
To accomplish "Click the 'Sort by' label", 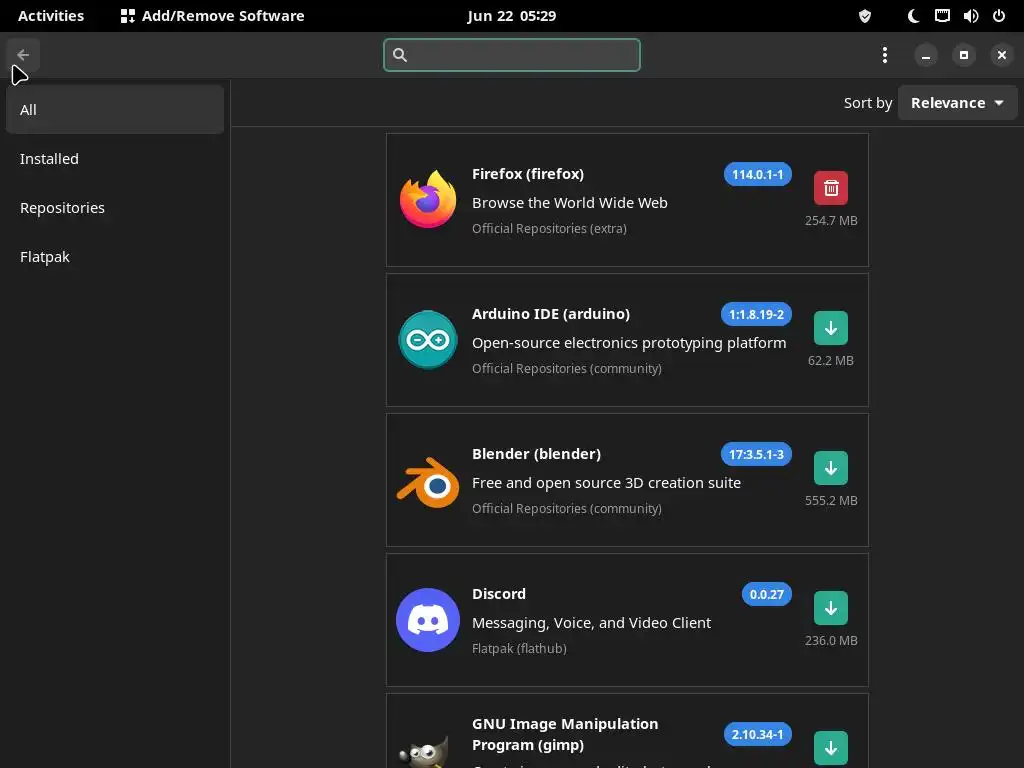I will tap(867, 103).
